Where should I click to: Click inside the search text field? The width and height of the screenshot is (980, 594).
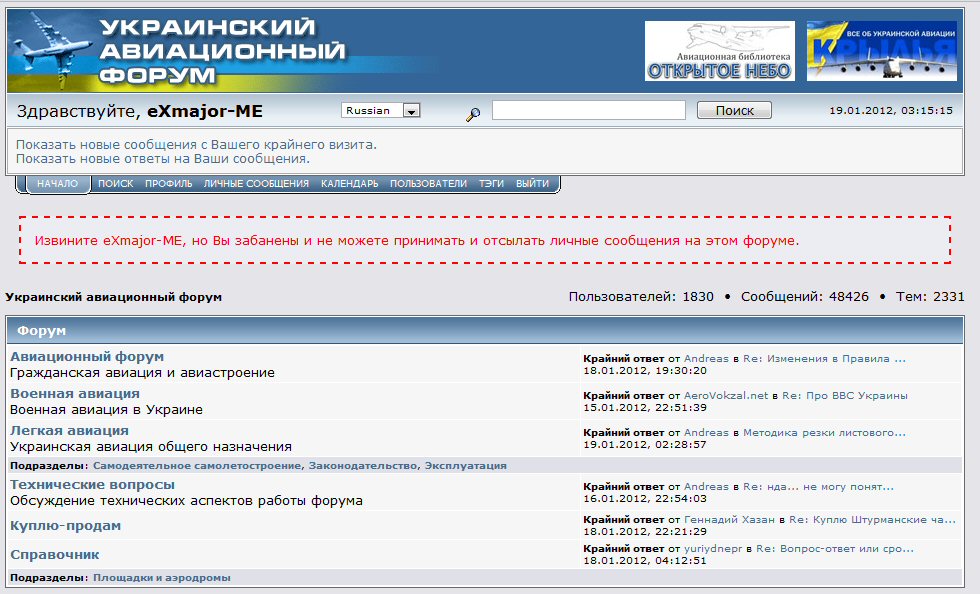pyautogui.click(x=588, y=111)
